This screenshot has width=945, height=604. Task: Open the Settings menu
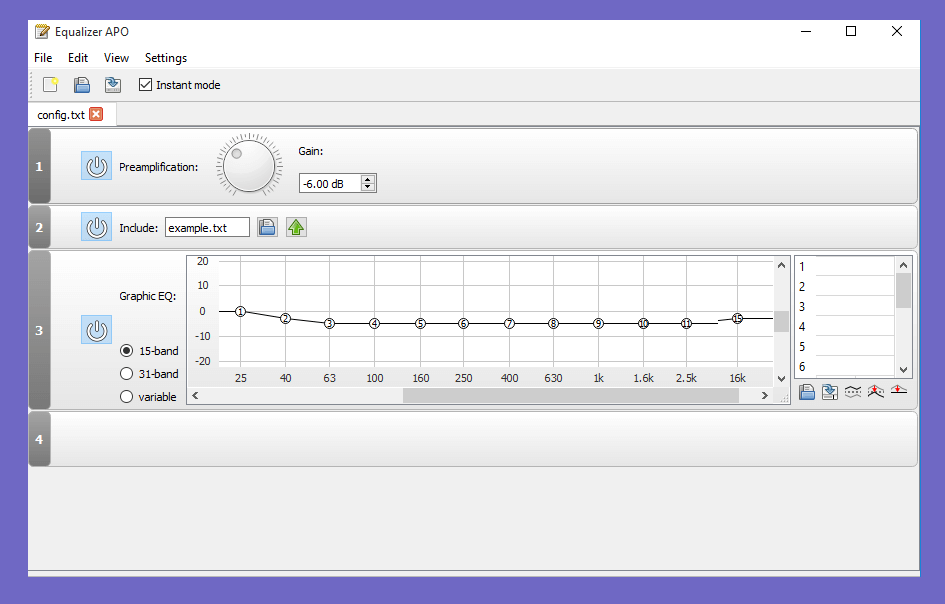166,58
